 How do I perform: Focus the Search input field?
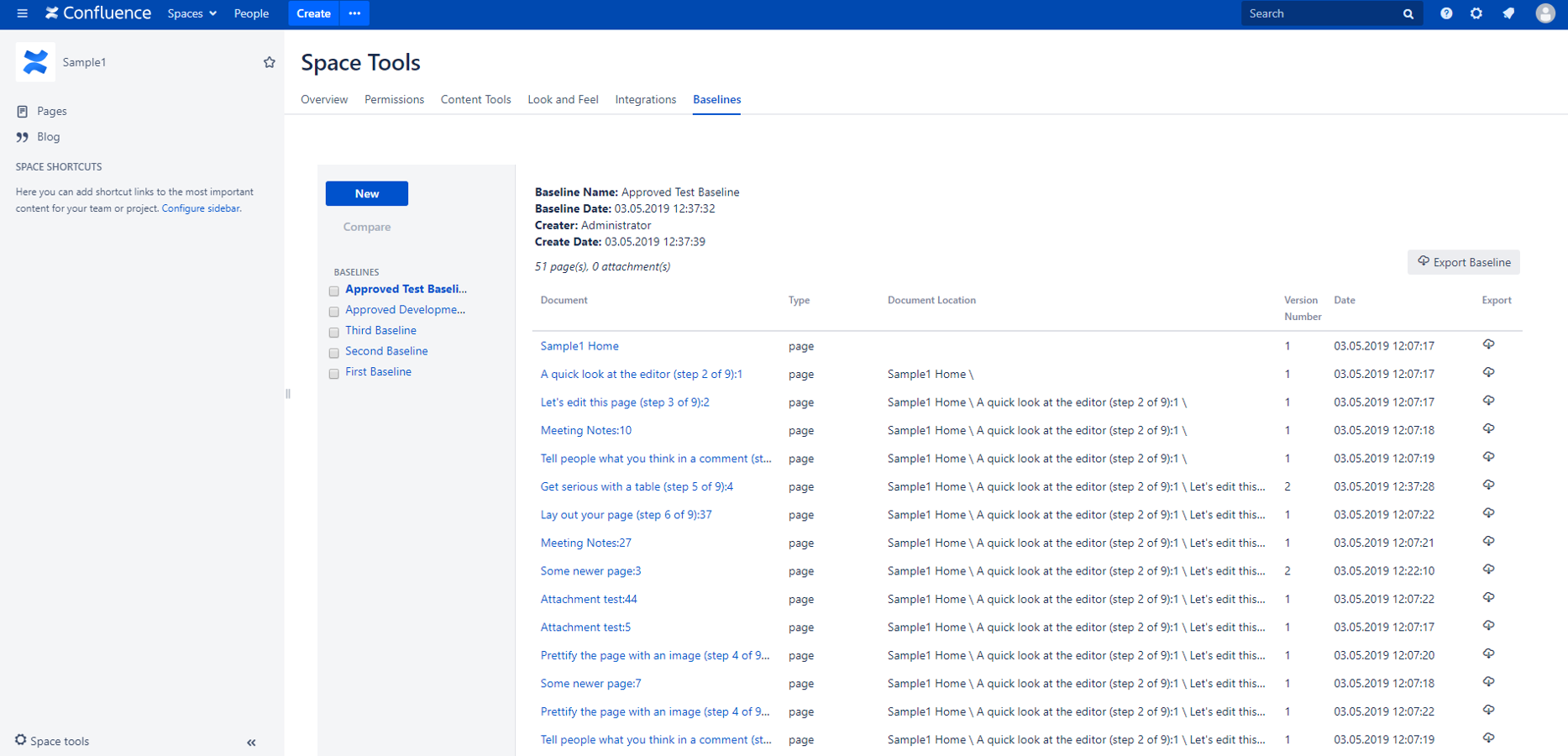1320,13
